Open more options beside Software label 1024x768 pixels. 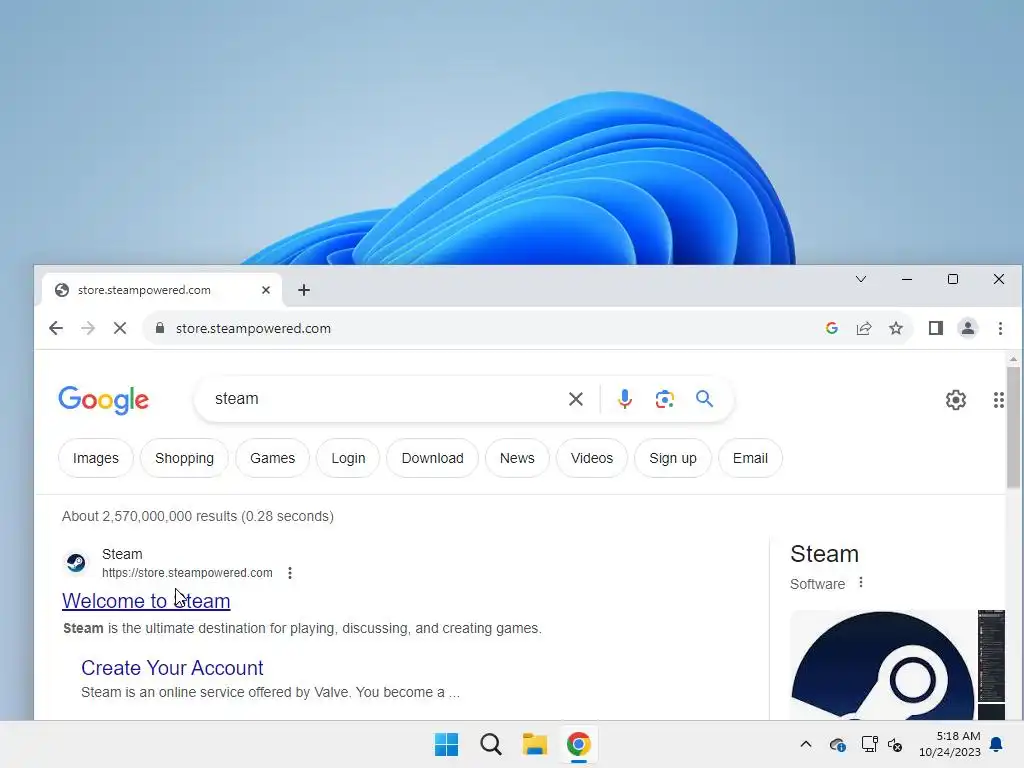[x=861, y=583]
